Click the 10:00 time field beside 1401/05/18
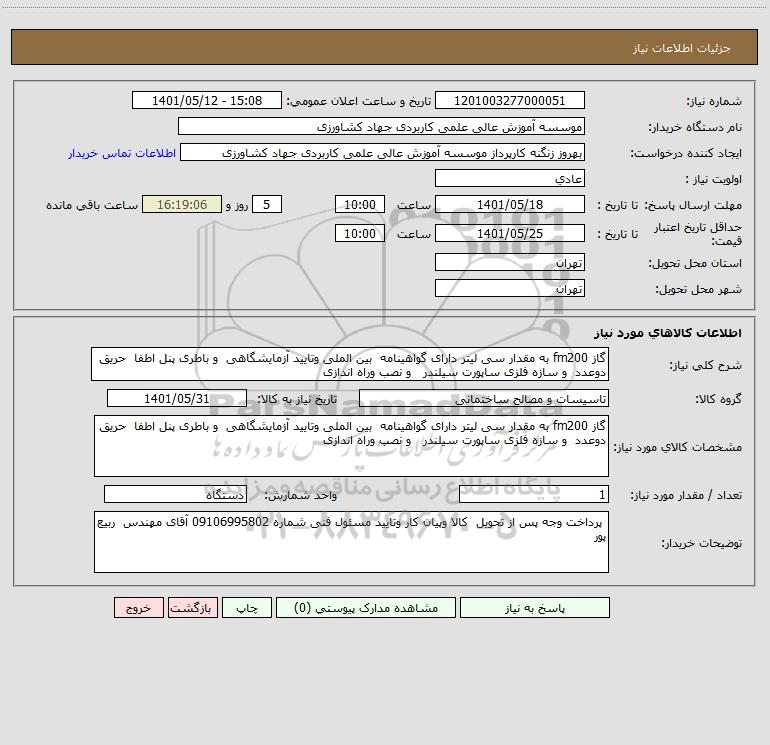The height and width of the screenshot is (745, 770). click(359, 204)
